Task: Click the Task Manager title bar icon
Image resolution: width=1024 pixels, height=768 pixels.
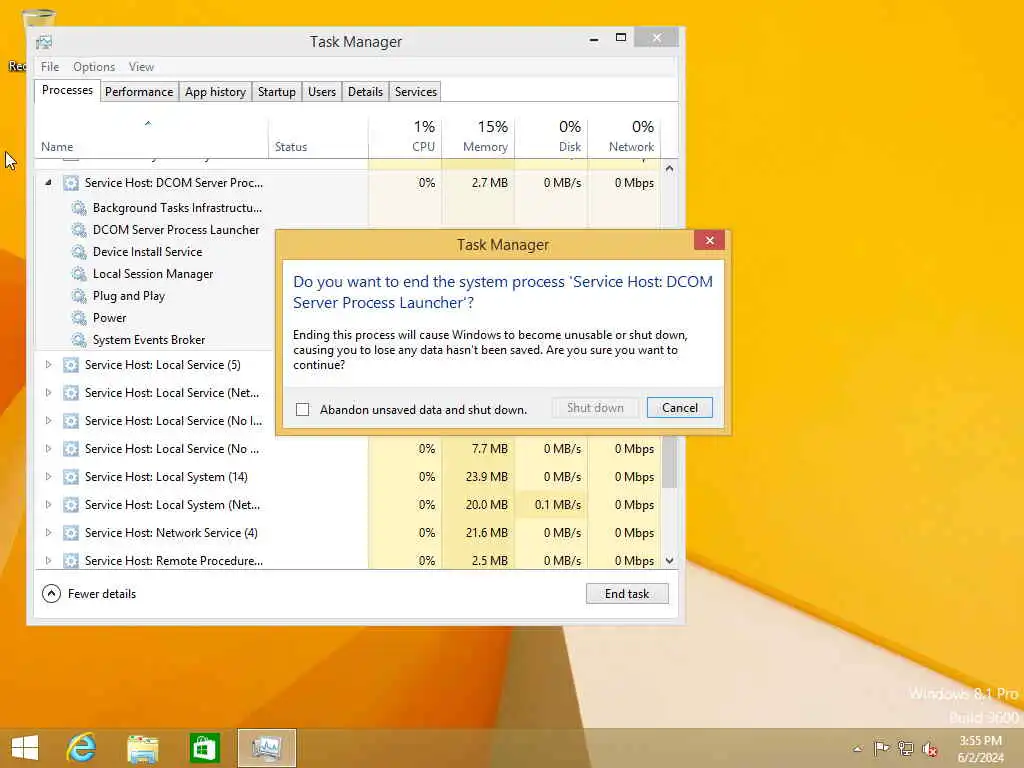Action: click(x=44, y=42)
